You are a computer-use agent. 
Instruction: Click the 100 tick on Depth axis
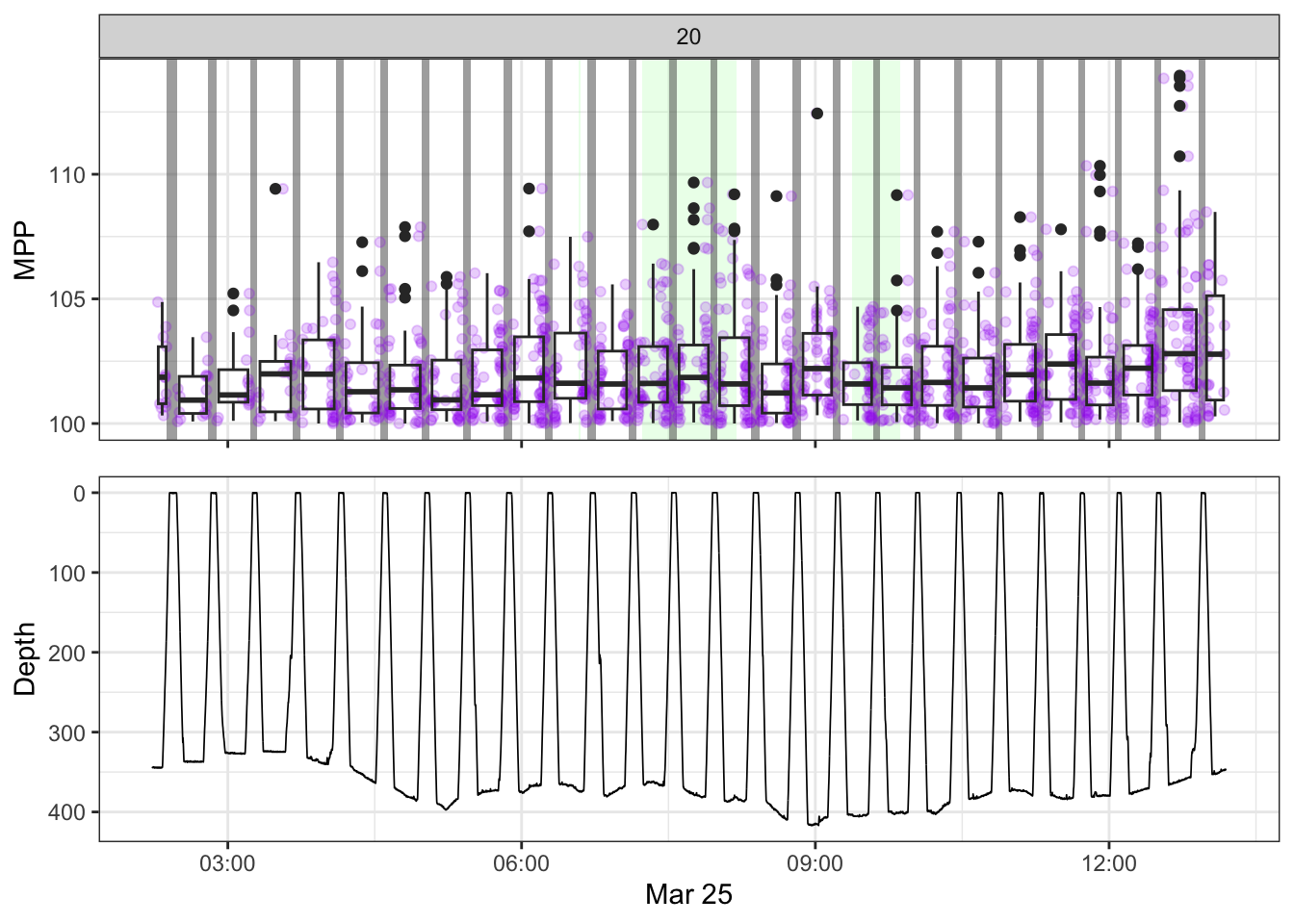tap(68, 574)
